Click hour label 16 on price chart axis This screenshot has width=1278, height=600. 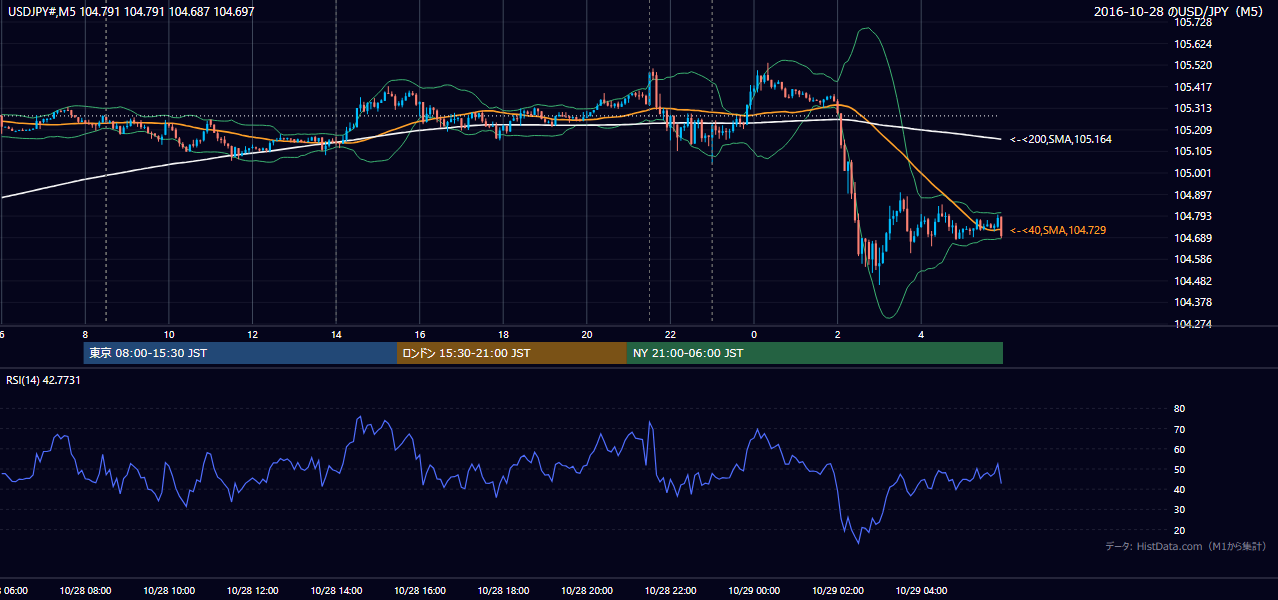(x=420, y=334)
